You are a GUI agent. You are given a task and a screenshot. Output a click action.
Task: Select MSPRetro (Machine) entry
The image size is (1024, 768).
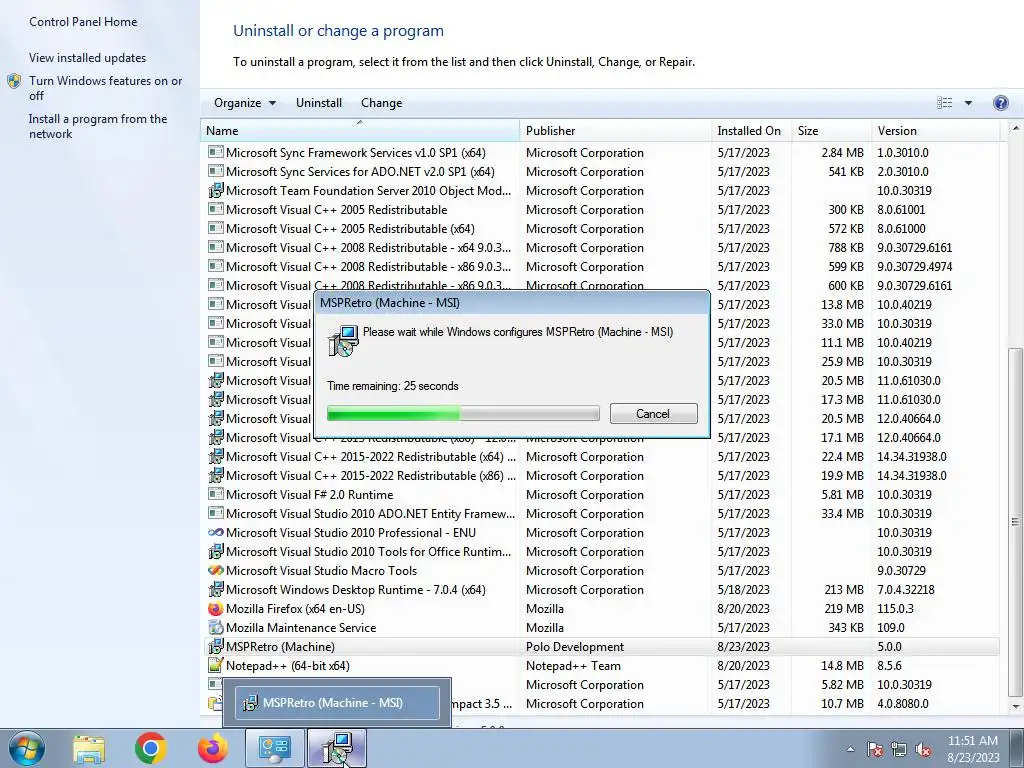(600, 647)
